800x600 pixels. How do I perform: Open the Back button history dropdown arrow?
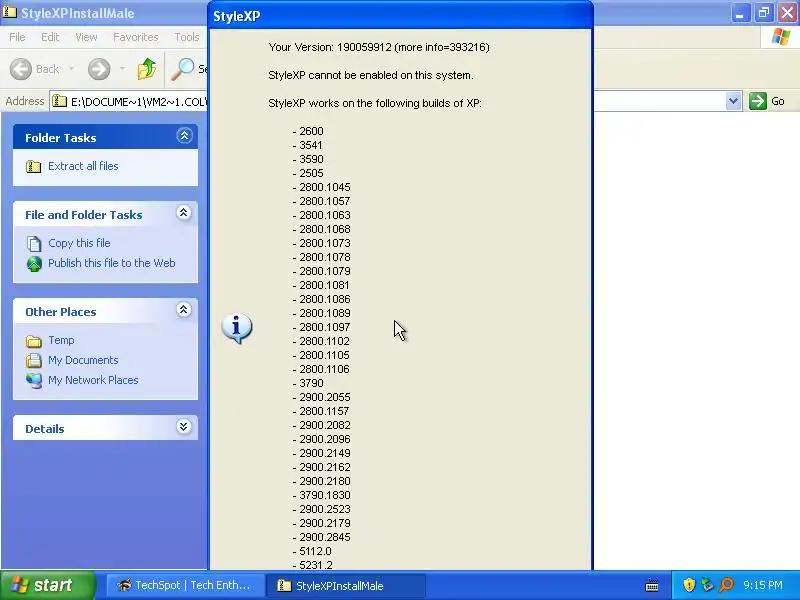[71, 69]
